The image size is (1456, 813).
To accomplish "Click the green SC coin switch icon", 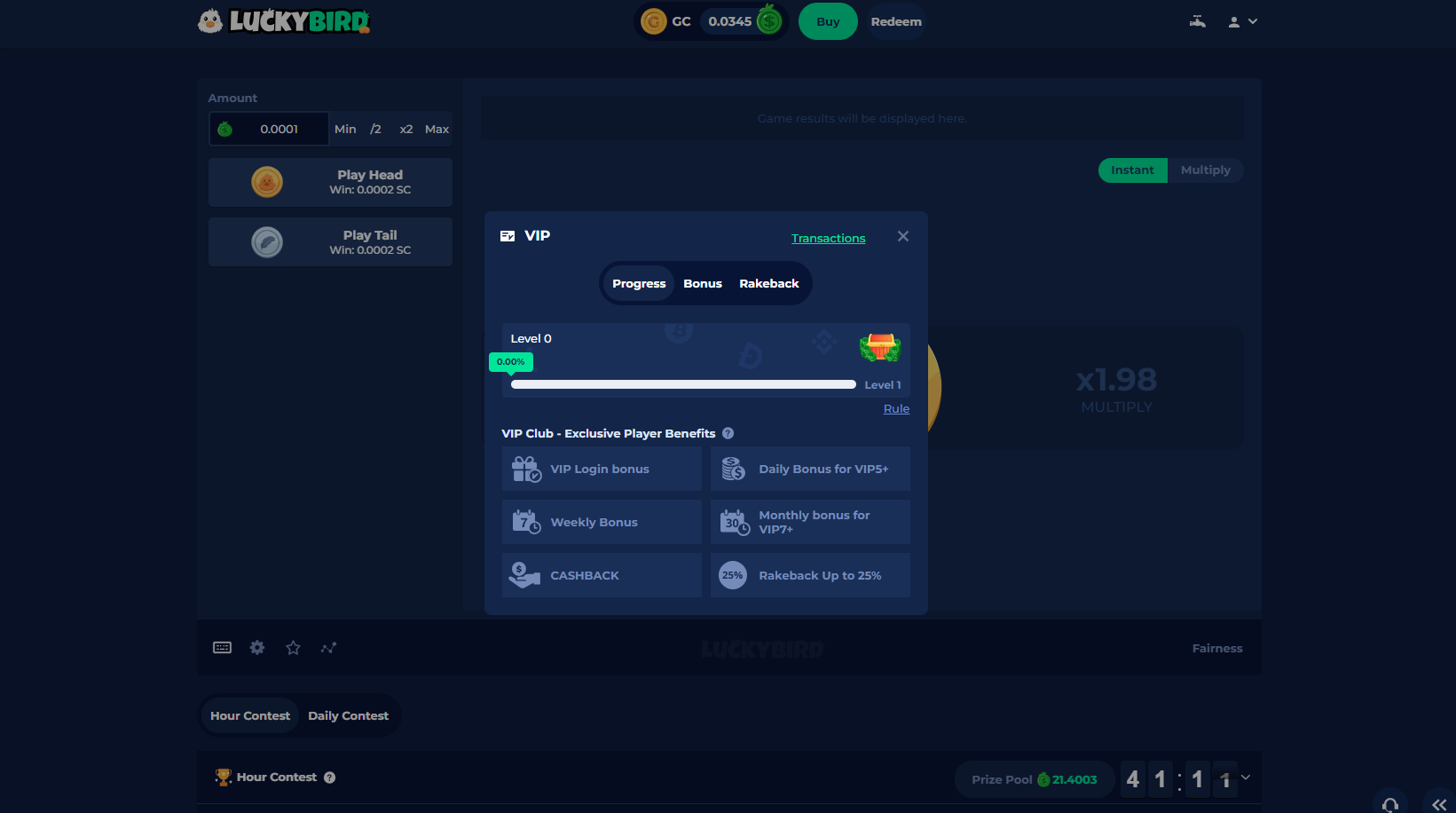I will pyautogui.click(x=769, y=20).
